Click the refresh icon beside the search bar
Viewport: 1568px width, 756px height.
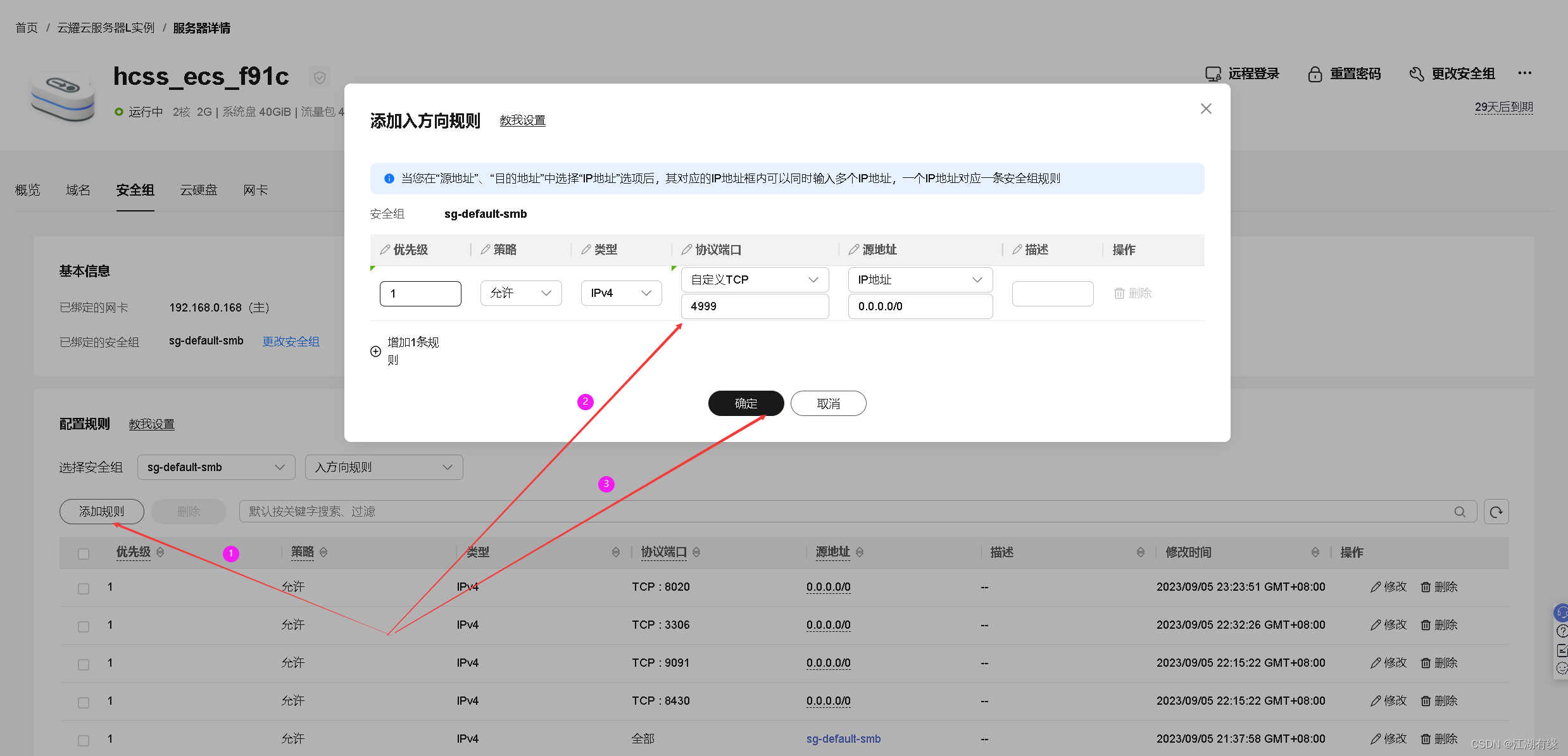pyautogui.click(x=1496, y=511)
